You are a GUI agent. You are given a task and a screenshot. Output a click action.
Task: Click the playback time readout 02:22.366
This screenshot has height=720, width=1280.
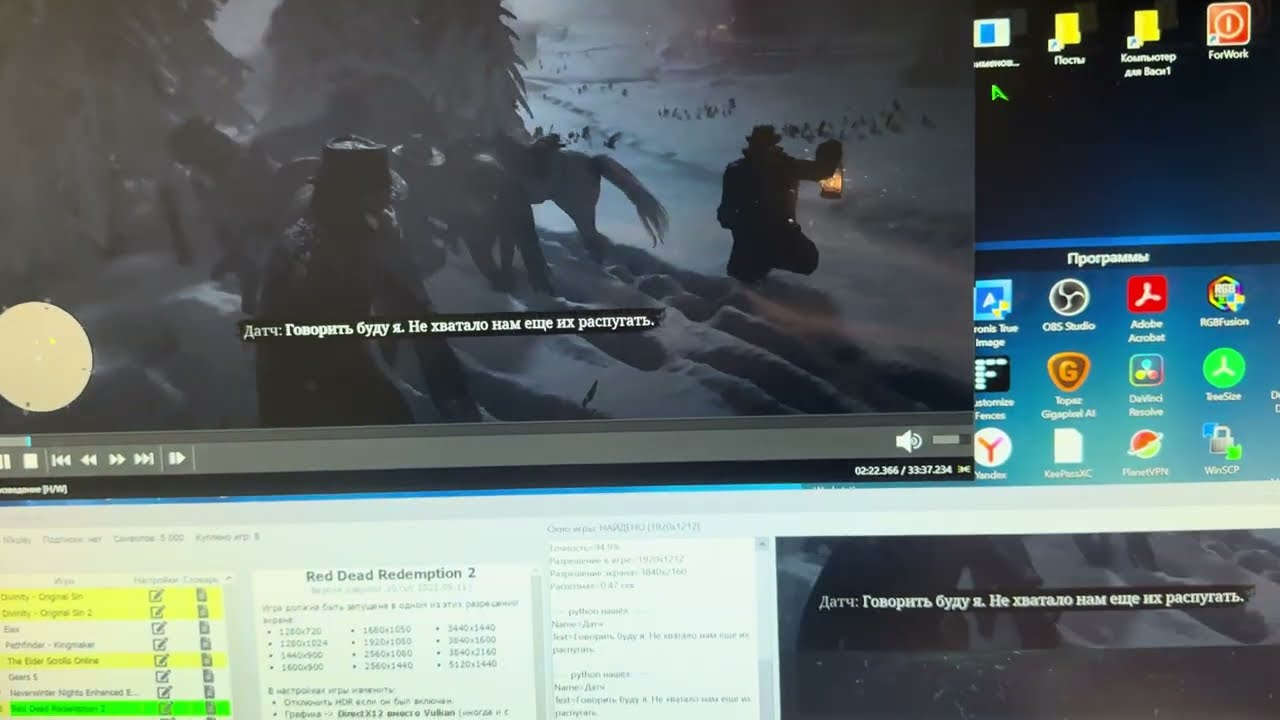pos(876,469)
